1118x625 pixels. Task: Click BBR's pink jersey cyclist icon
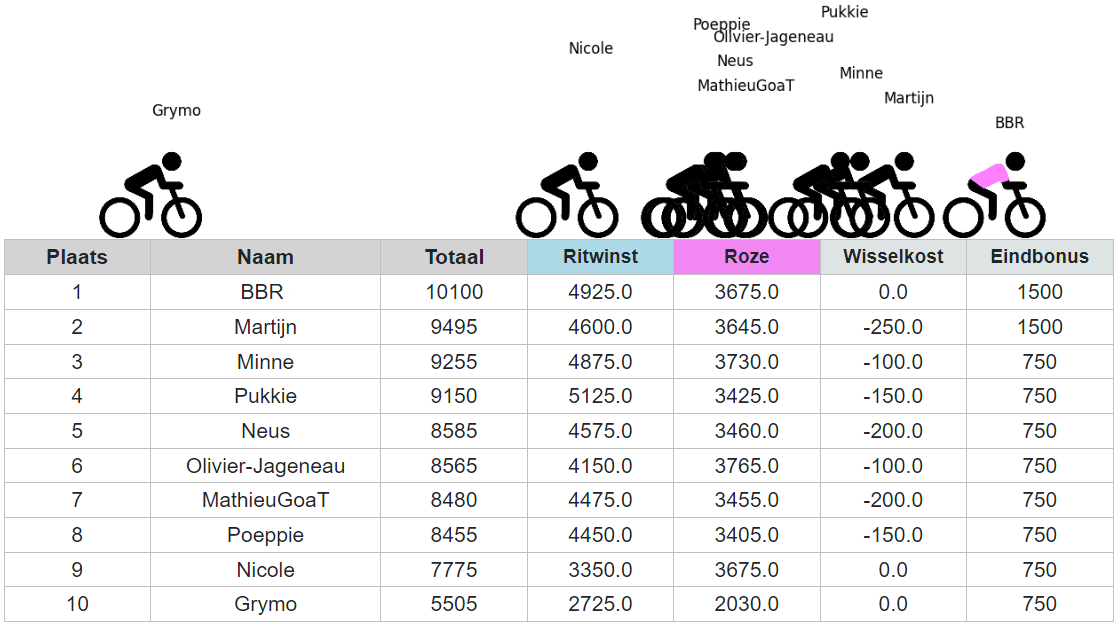[995, 195]
